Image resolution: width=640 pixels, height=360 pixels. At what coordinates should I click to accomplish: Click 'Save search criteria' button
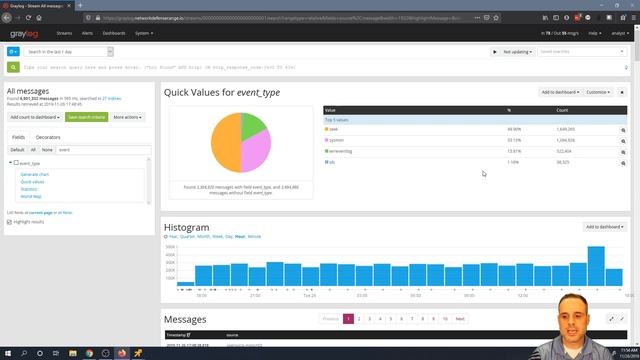(x=87, y=117)
